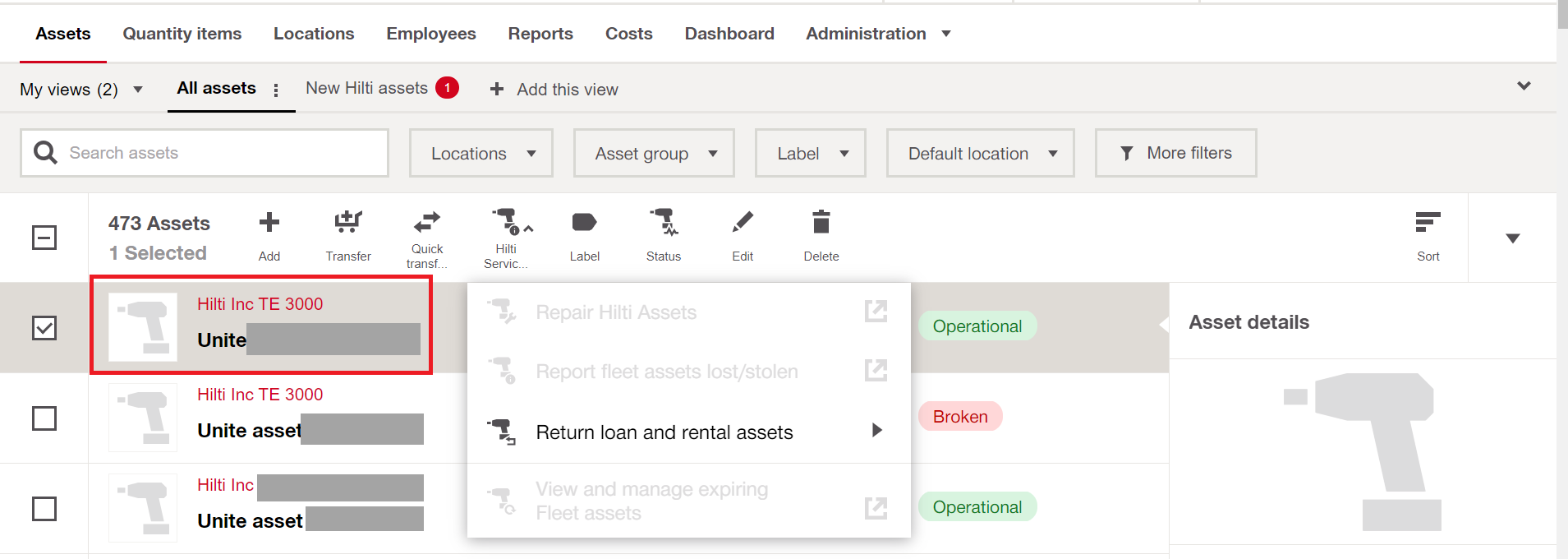Click the thumbnail of the first Hilti Inc TE 3000
The width and height of the screenshot is (1568, 559).
tap(143, 327)
